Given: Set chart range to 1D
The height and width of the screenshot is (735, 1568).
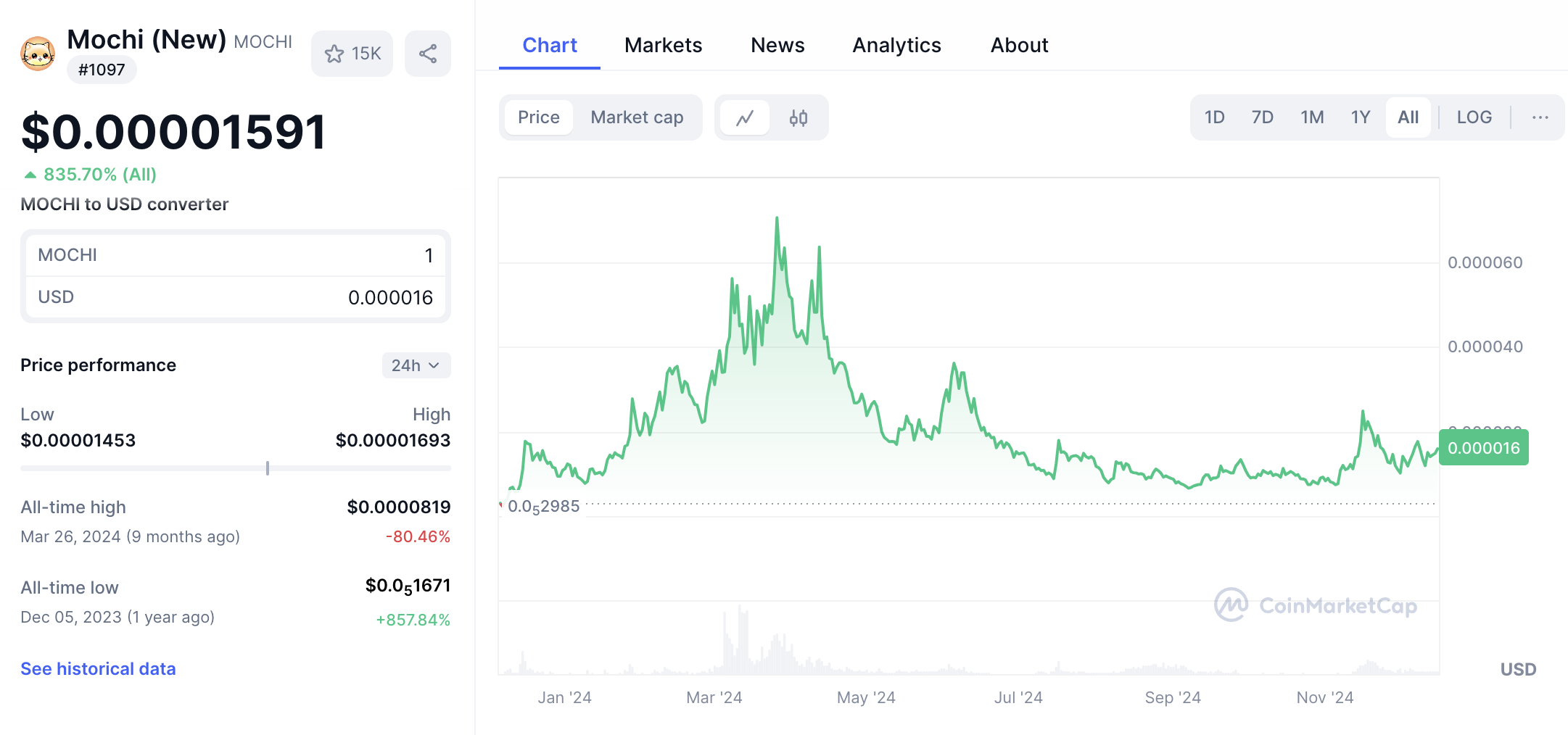Looking at the screenshot, I should pyautogui.click(x=1215, y=117).
